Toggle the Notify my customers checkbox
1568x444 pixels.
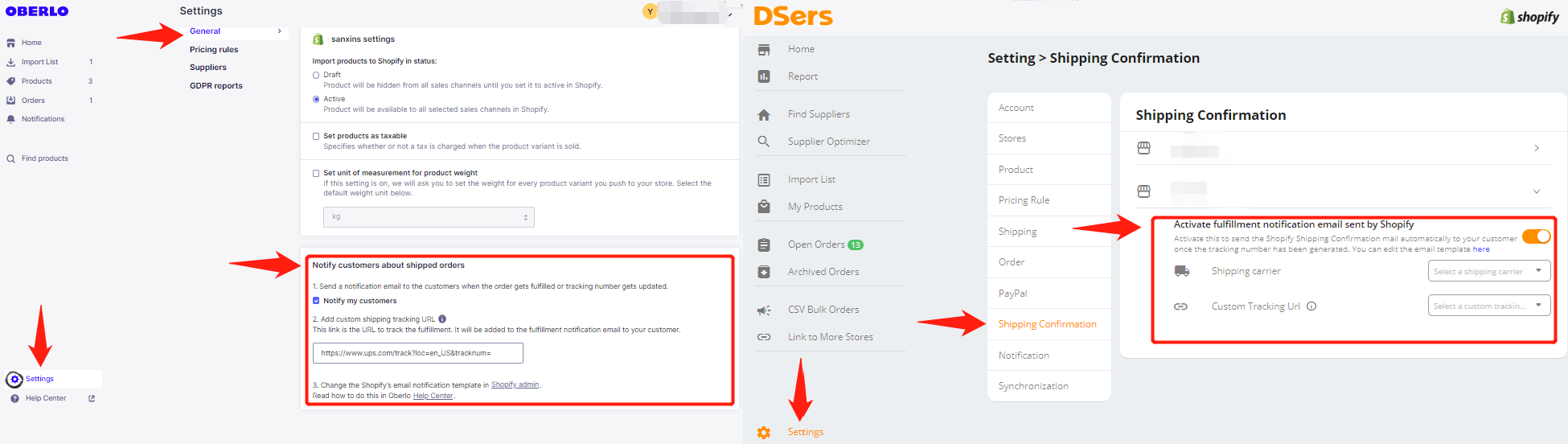[x=316, y=301]
